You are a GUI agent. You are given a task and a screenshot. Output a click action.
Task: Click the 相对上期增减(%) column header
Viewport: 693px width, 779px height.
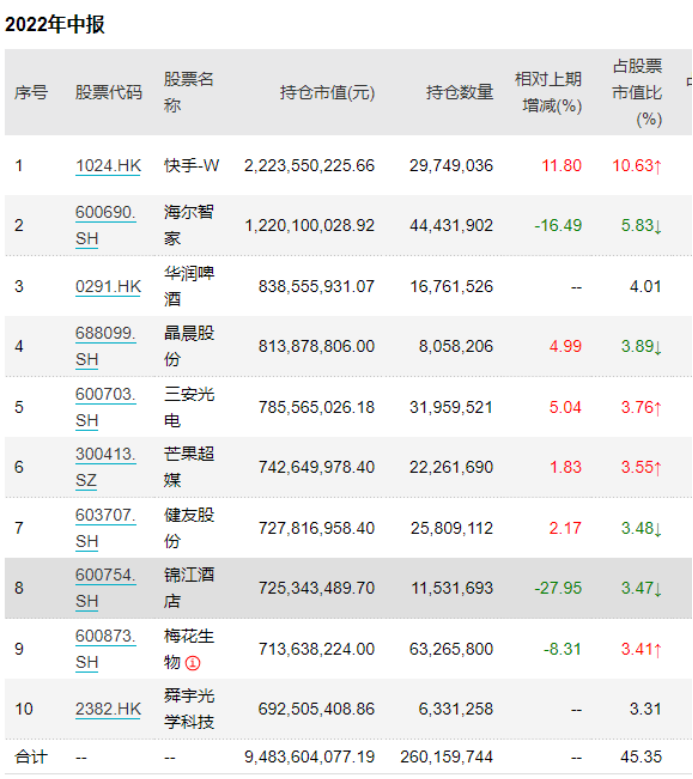coord(548,92)
